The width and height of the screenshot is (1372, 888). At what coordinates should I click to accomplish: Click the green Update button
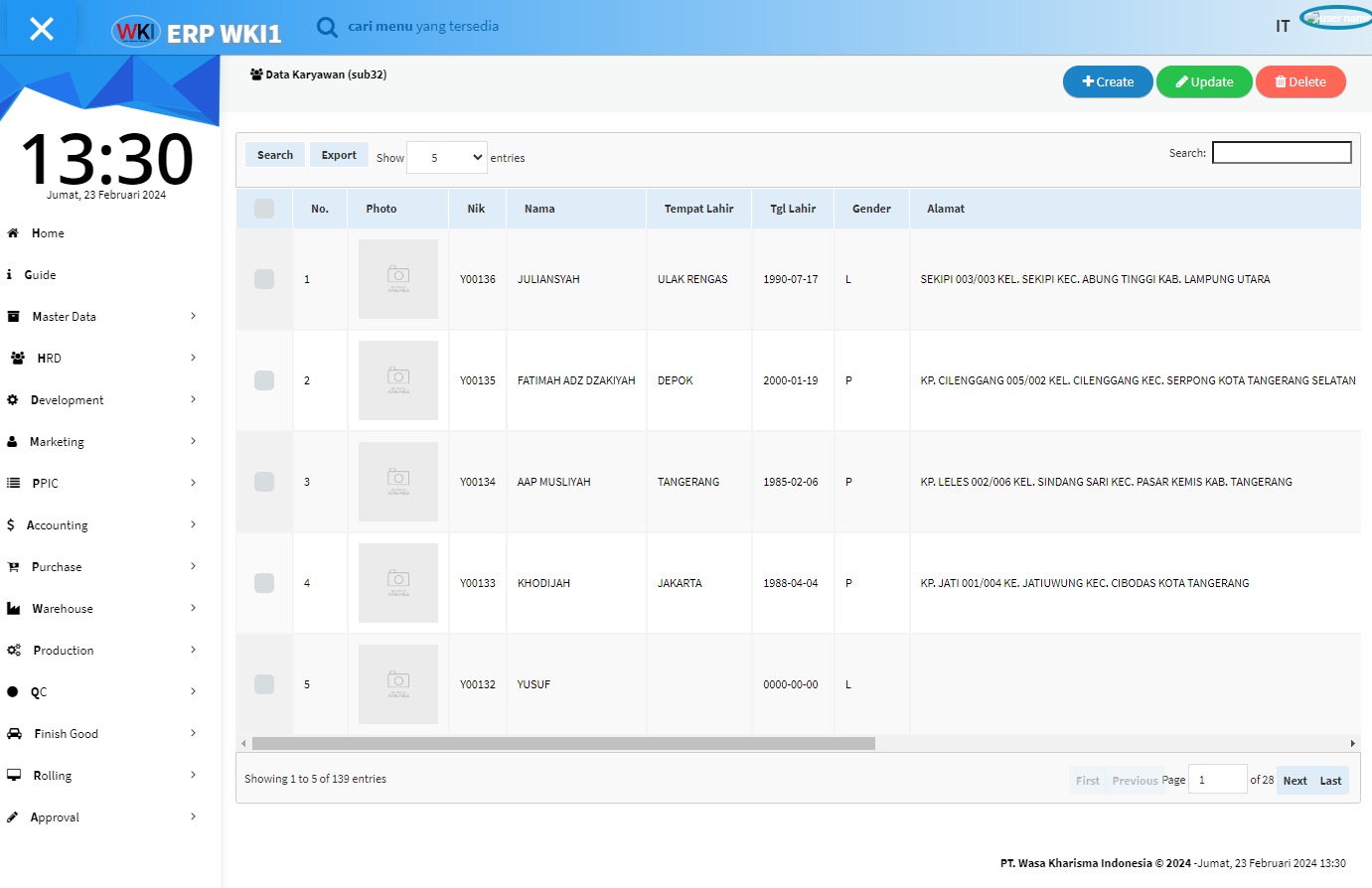click(1204, 82)
